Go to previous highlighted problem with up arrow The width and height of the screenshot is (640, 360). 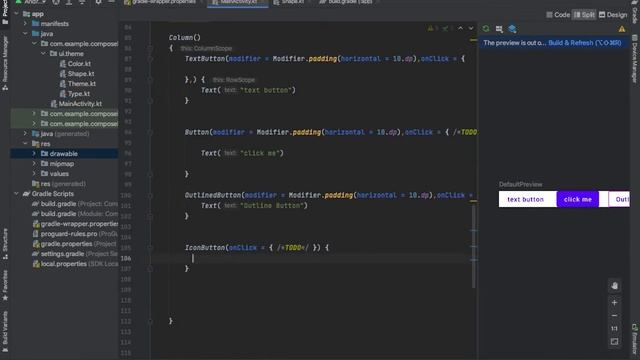point(460,28)
